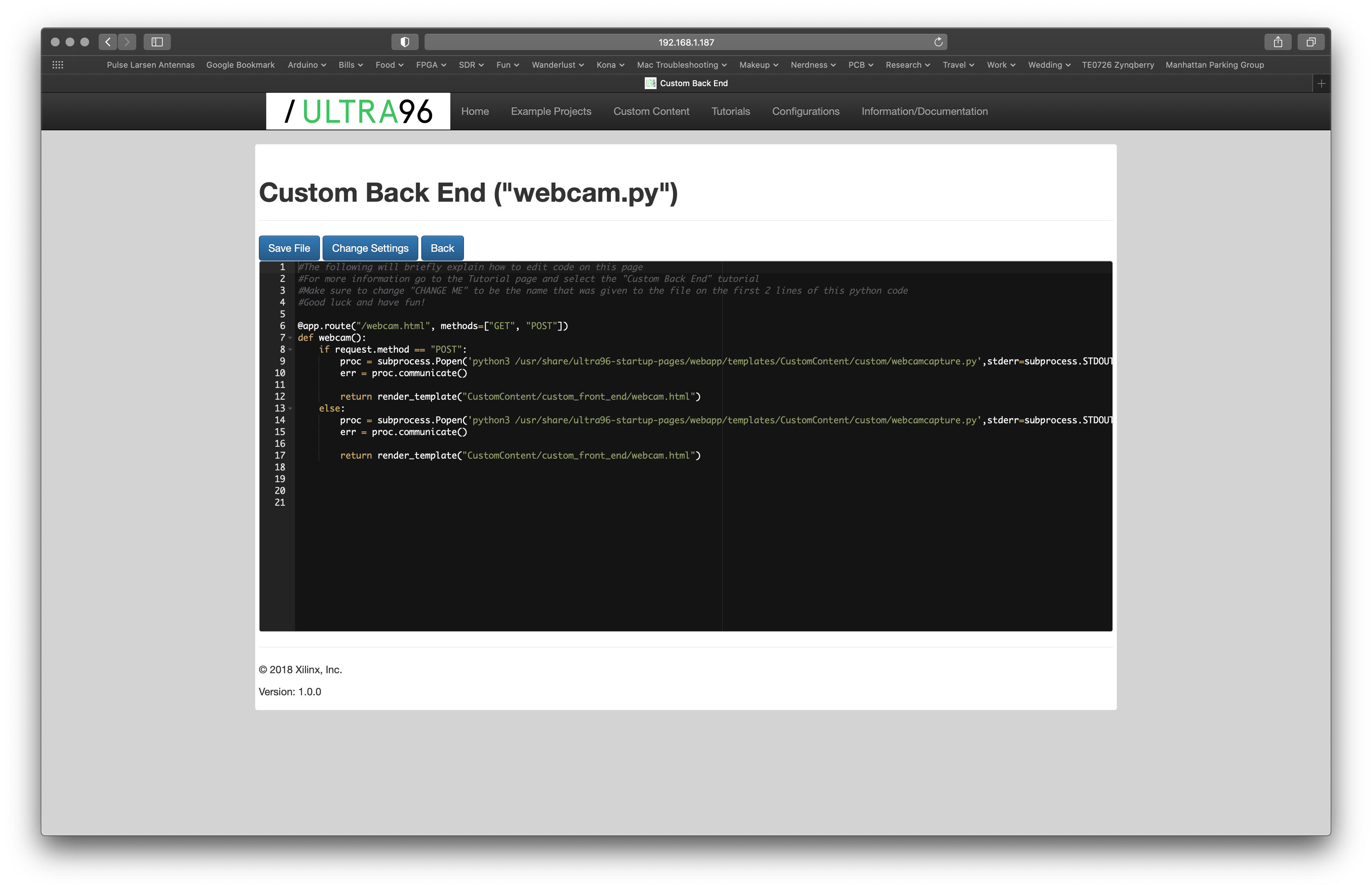Click the 'def webcam():' code line
The width and height of the screenshot is (1372, 890).
[x=331, y=338]
